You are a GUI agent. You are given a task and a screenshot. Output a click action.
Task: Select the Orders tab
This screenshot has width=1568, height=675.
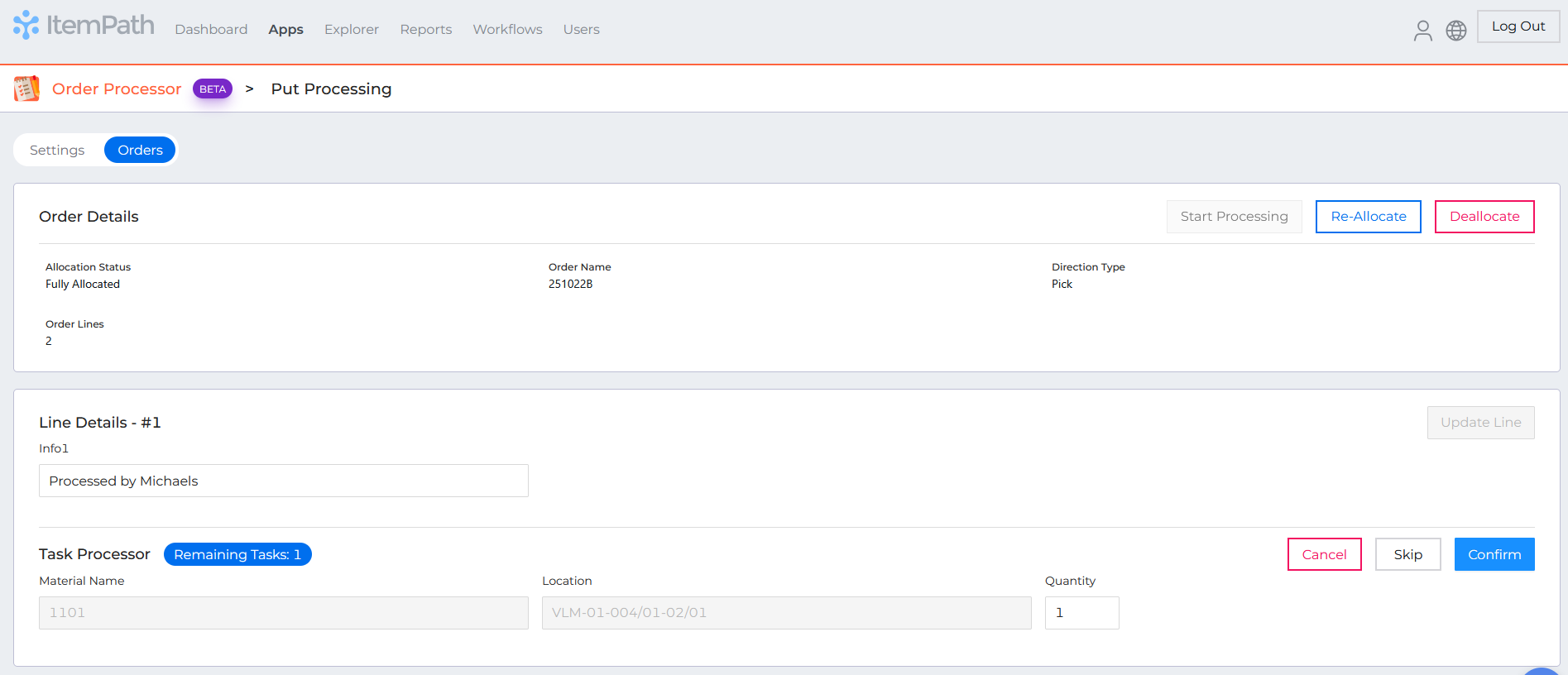(x=140, y=150)
